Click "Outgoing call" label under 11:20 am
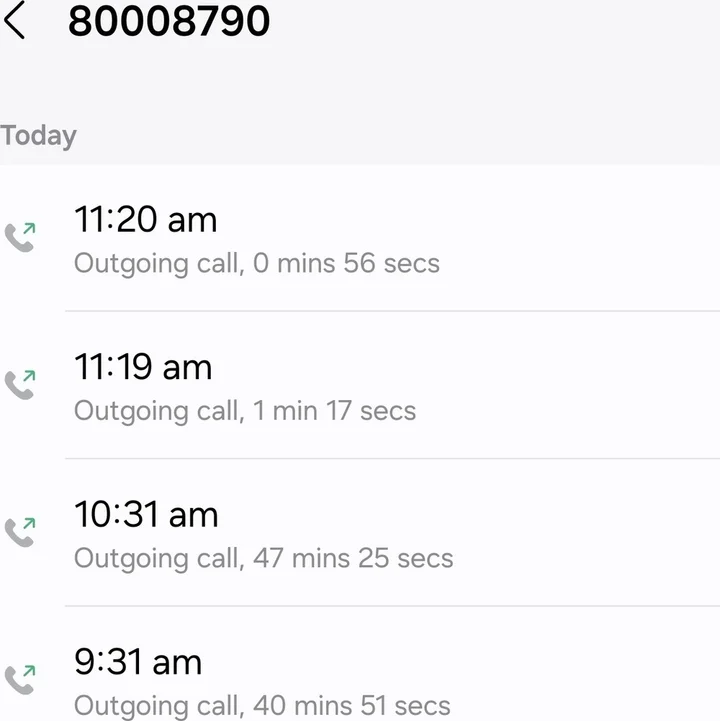Image resolution: width=720 pixels, height=721 pixels. [x=156, y=264]
